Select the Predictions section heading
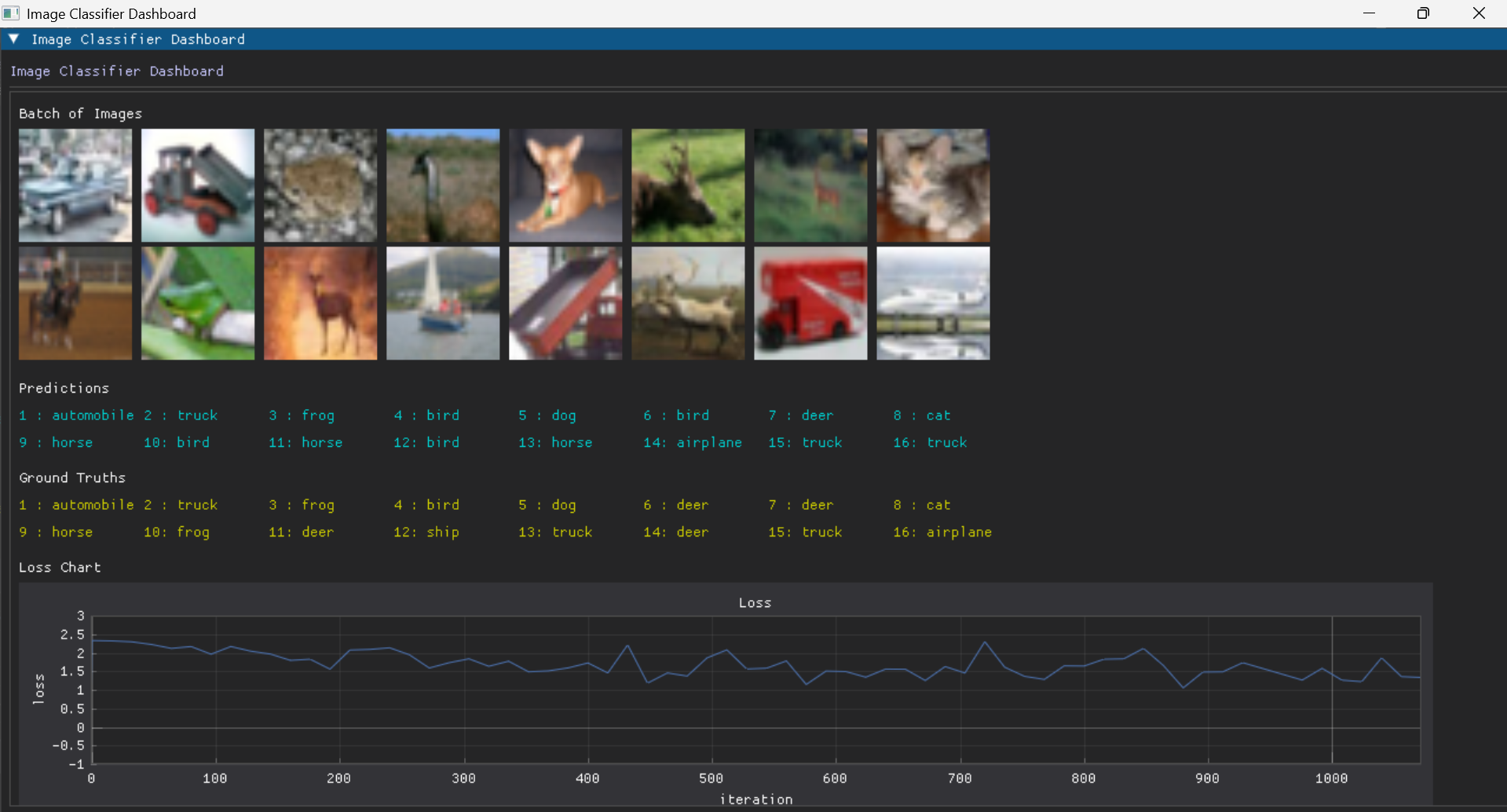The height and width of the screenshot is (812, 1507). tap(64, 388)
